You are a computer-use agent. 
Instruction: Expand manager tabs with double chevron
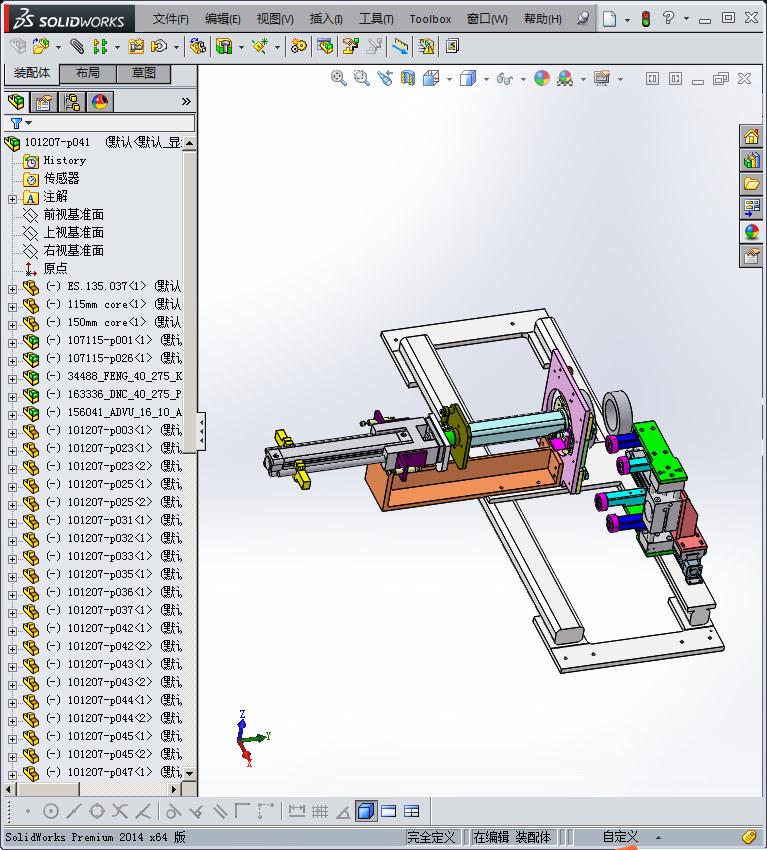(186, 101)
